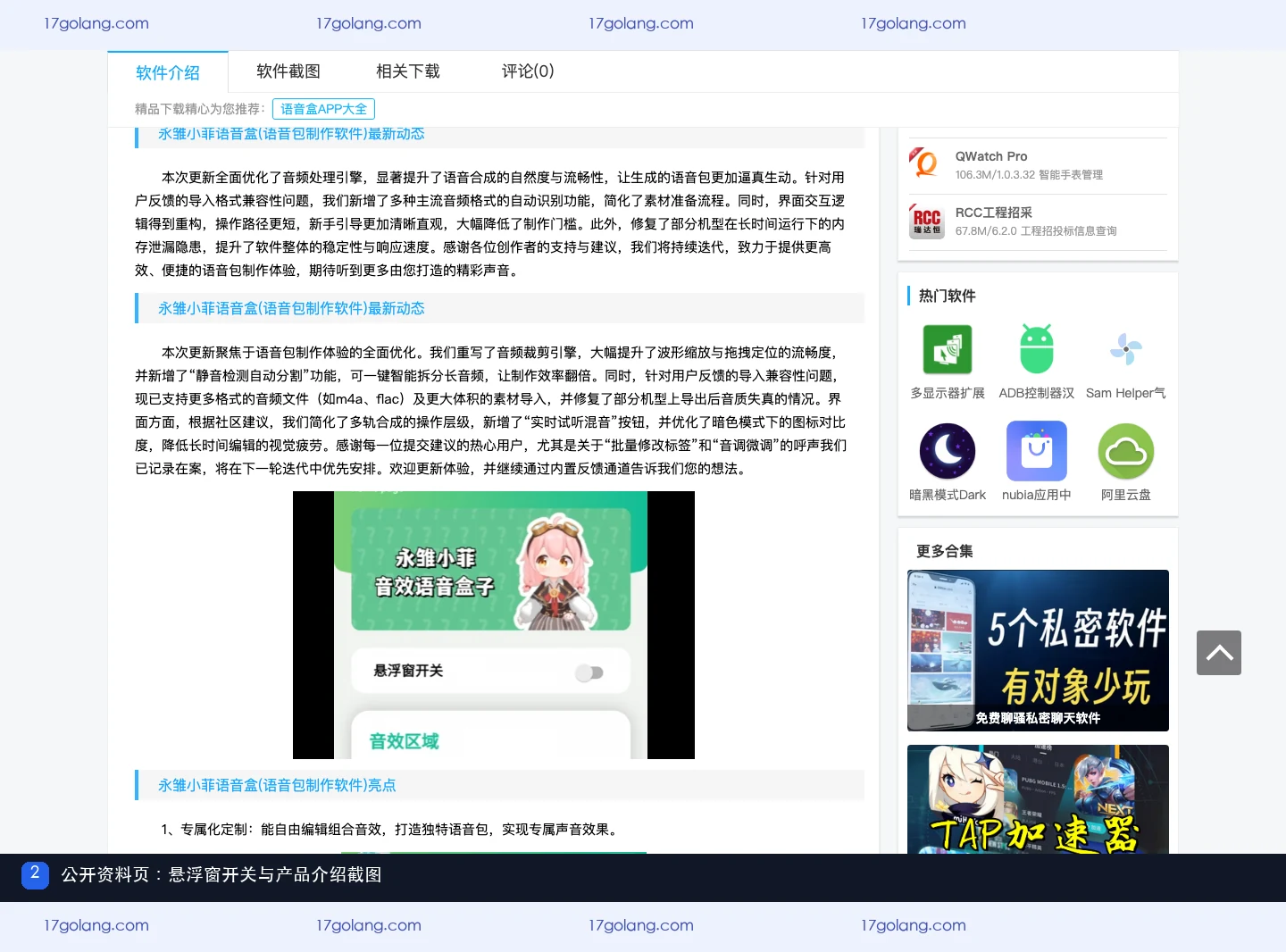Open the 相关下载 tab

408,71
